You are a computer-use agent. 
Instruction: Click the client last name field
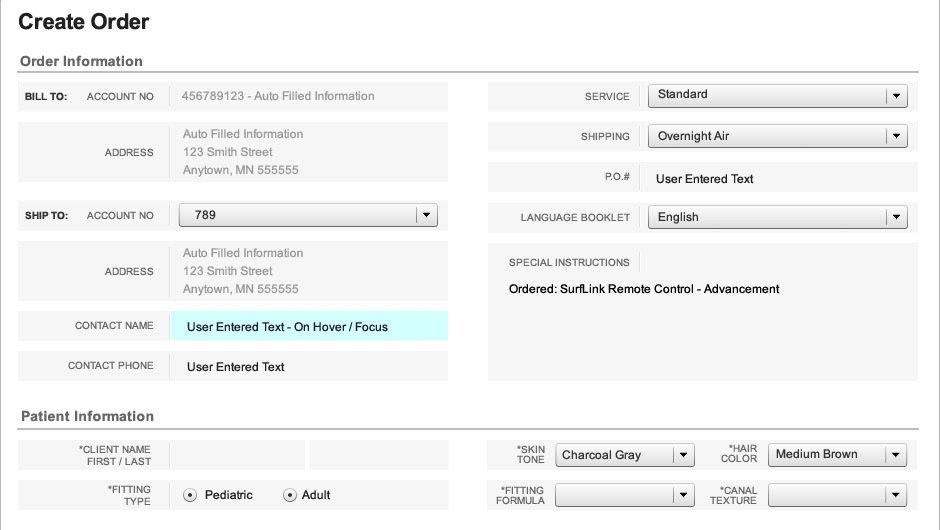pyautogui.click(x=378, y=455)
